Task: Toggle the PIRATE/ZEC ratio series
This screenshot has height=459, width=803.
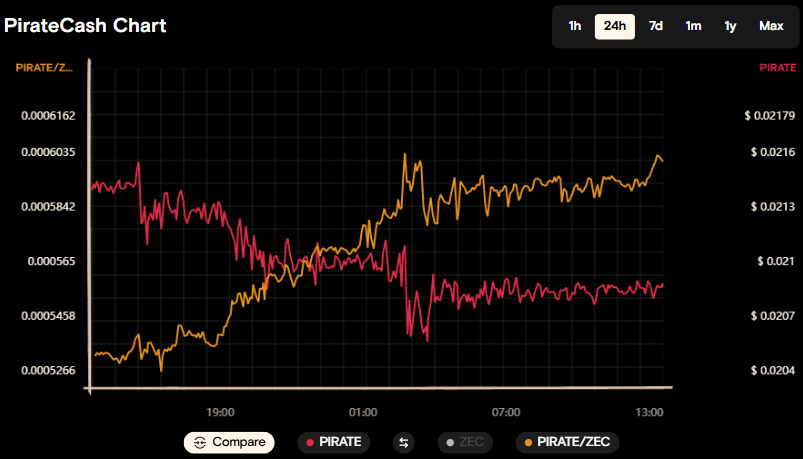Action: (x=567, y=442)
